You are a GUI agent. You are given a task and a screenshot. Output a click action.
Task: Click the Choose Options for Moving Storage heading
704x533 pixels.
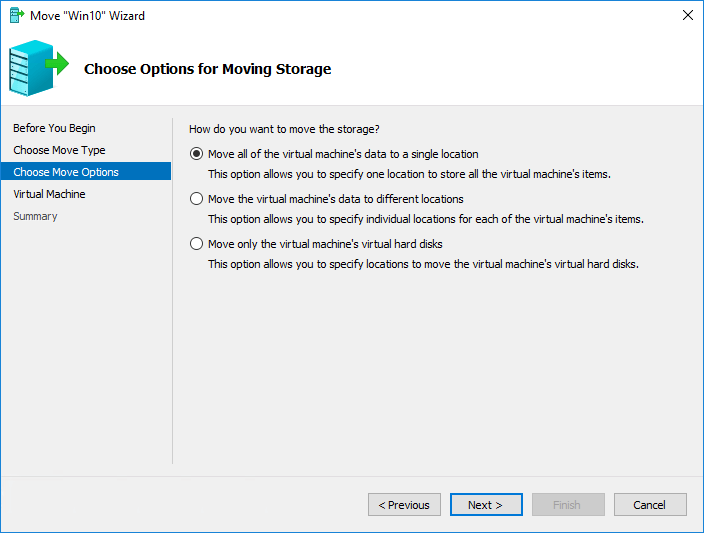point(207,69)
